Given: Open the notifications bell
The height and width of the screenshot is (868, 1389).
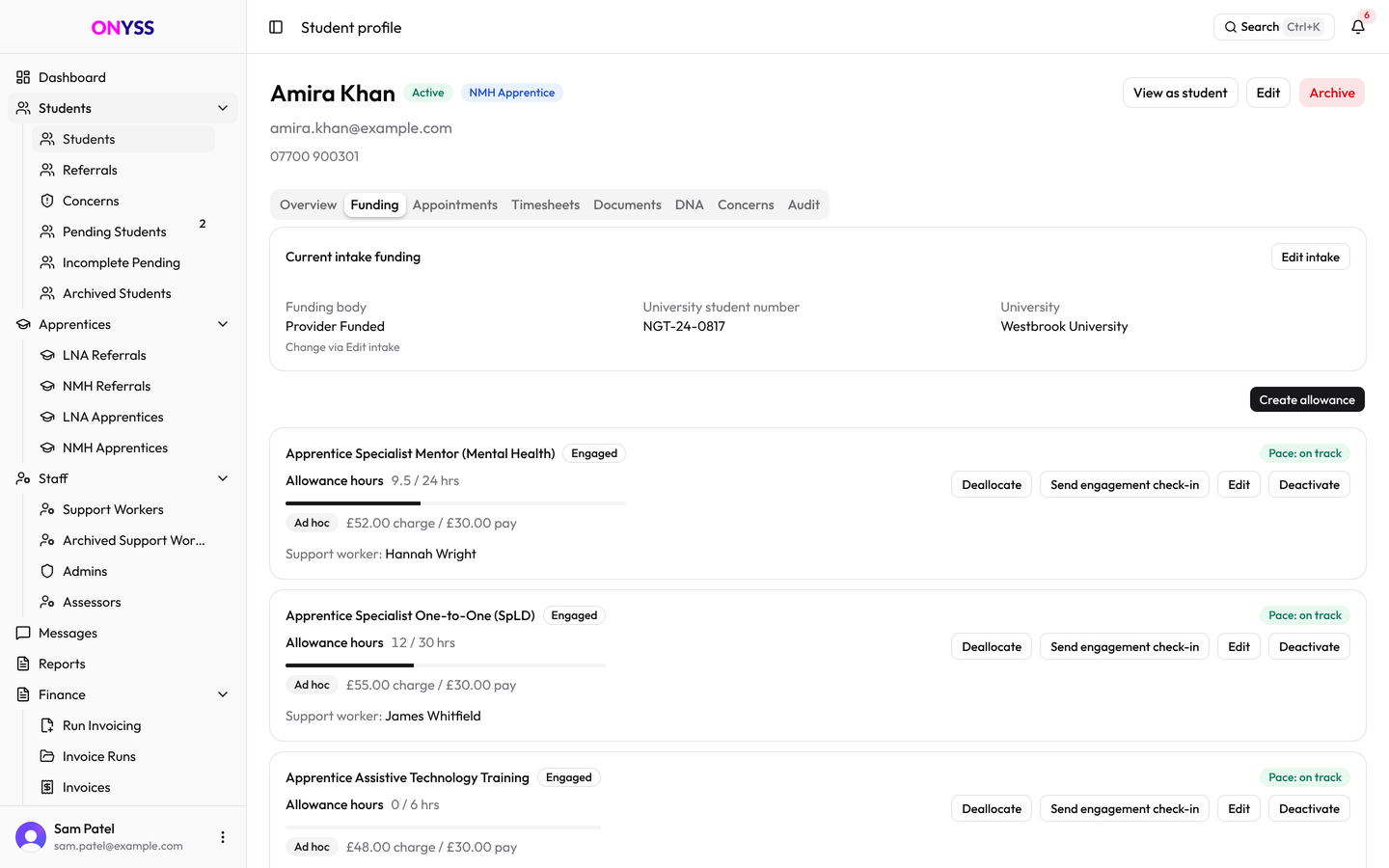Looking at the screenshot, I should click(x=1358, y=27).
